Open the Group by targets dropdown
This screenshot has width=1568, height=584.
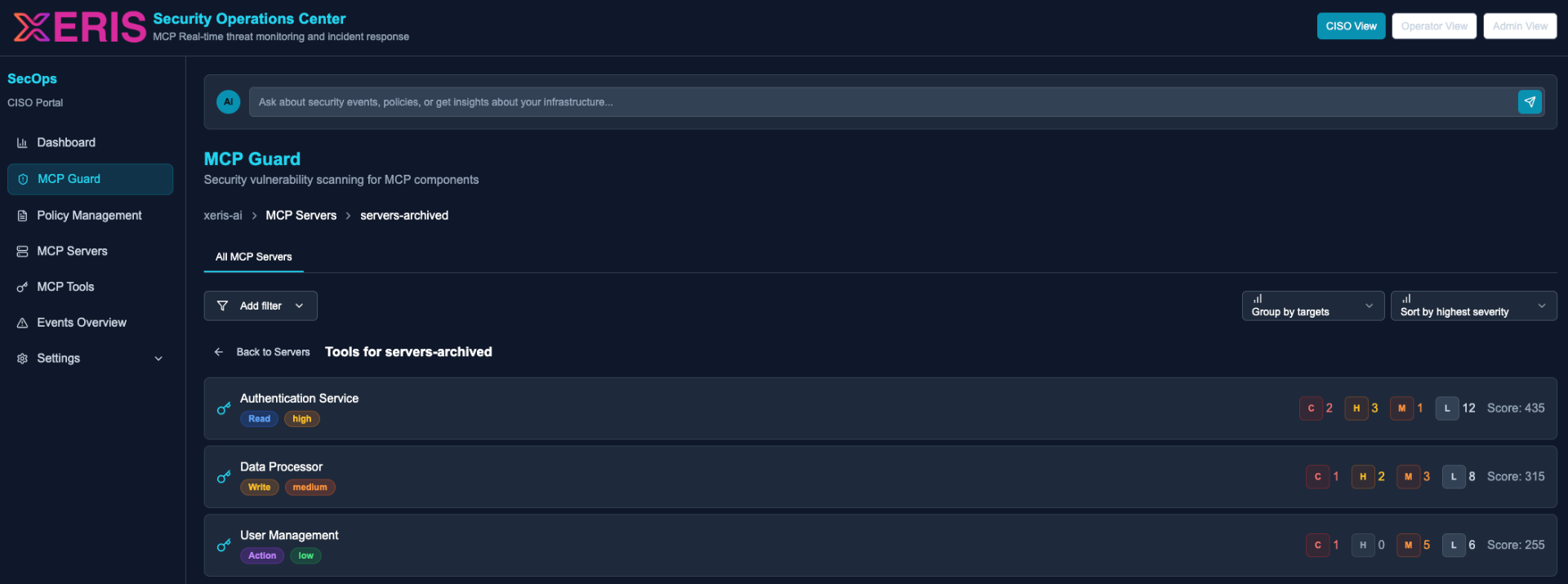click(x=1312, y=306)
